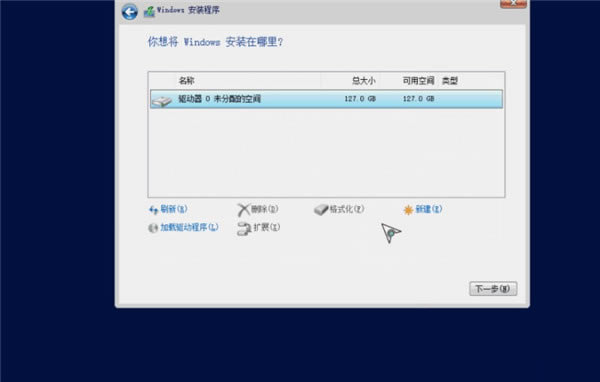Screen dimensions: 600x382
Task: Click the 127.0 GB free space value
Action: (x=418, y=99)
